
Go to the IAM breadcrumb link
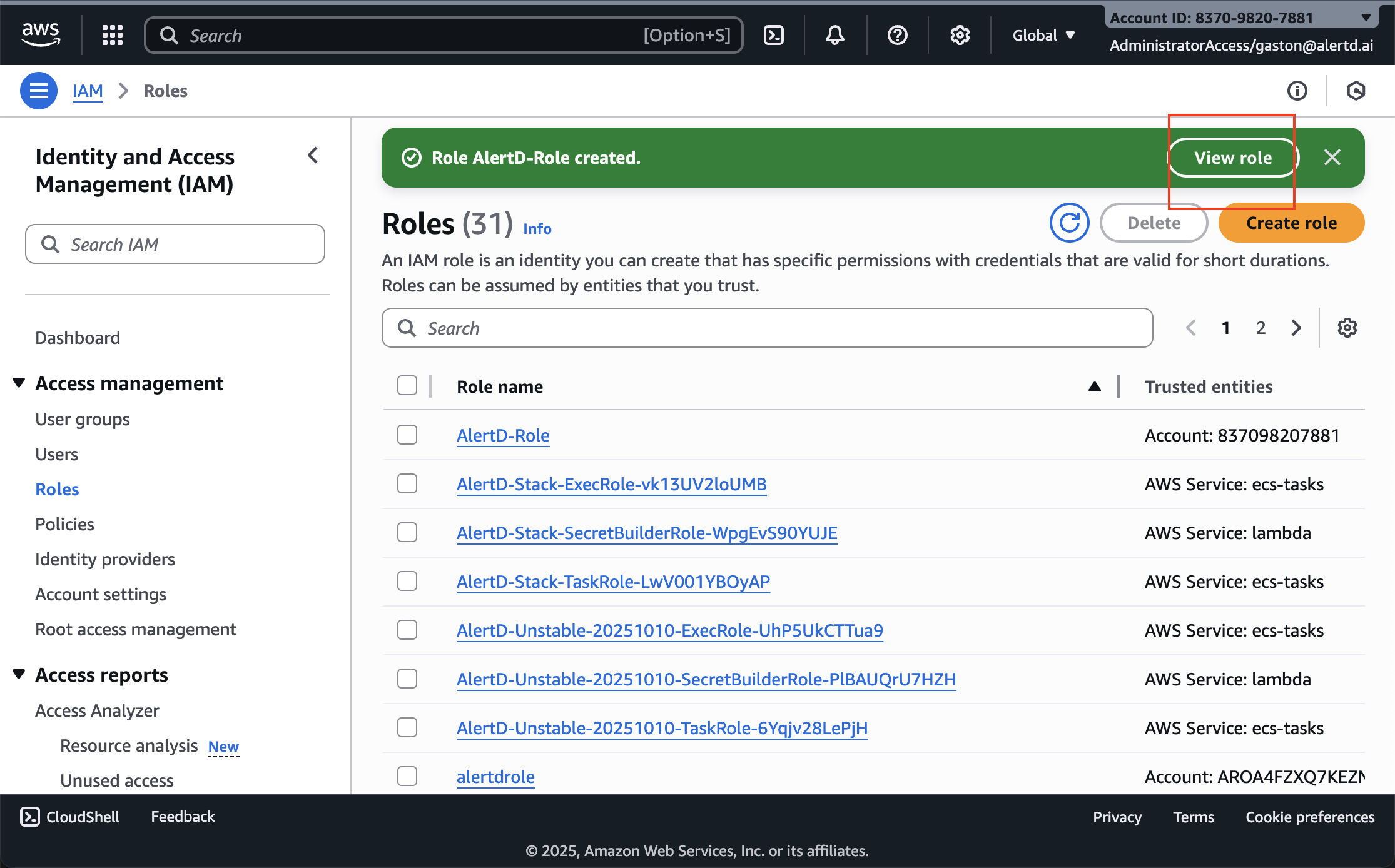(x=88, y=91)
